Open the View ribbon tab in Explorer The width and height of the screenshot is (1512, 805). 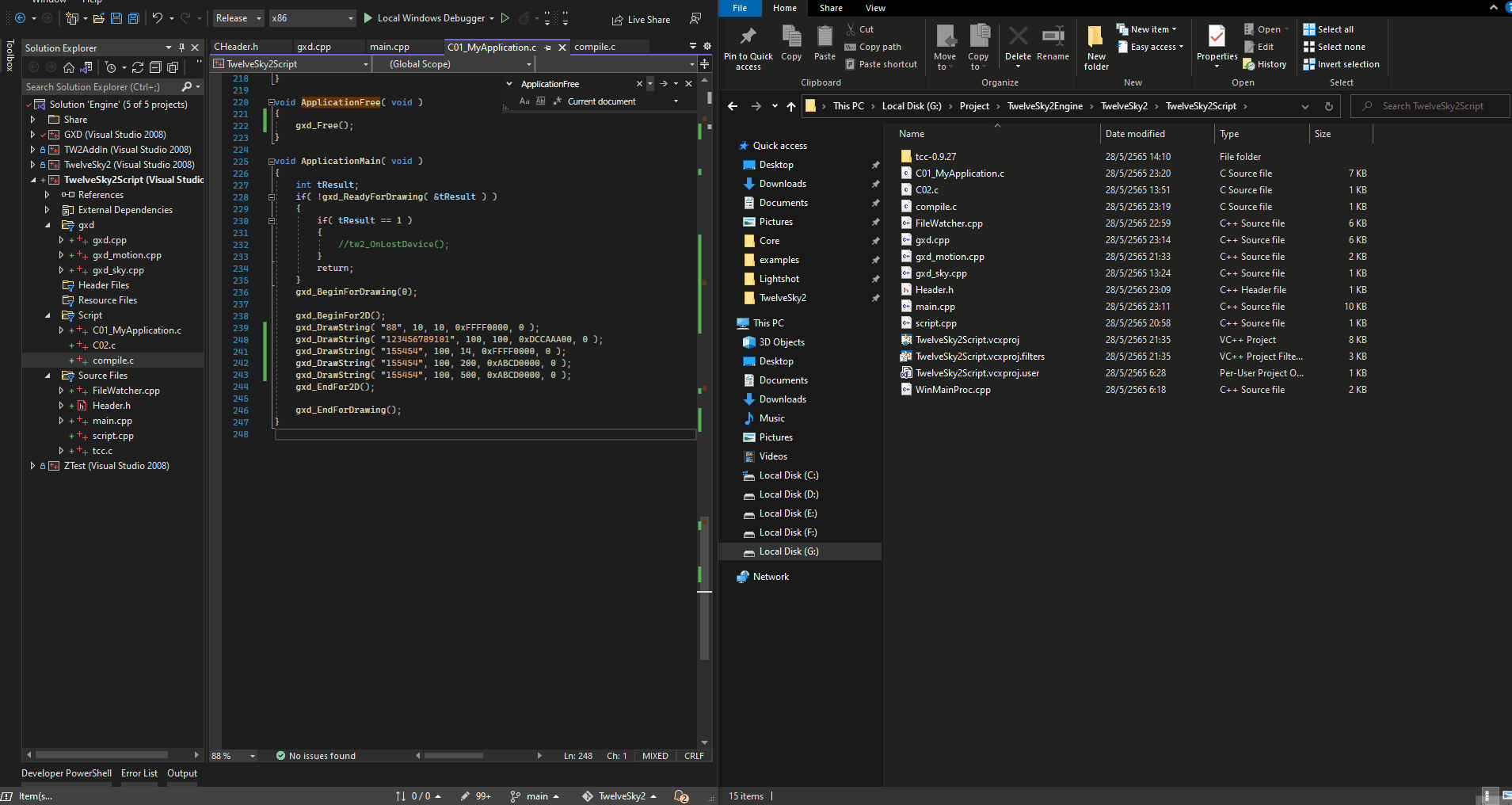pos(875,8)
